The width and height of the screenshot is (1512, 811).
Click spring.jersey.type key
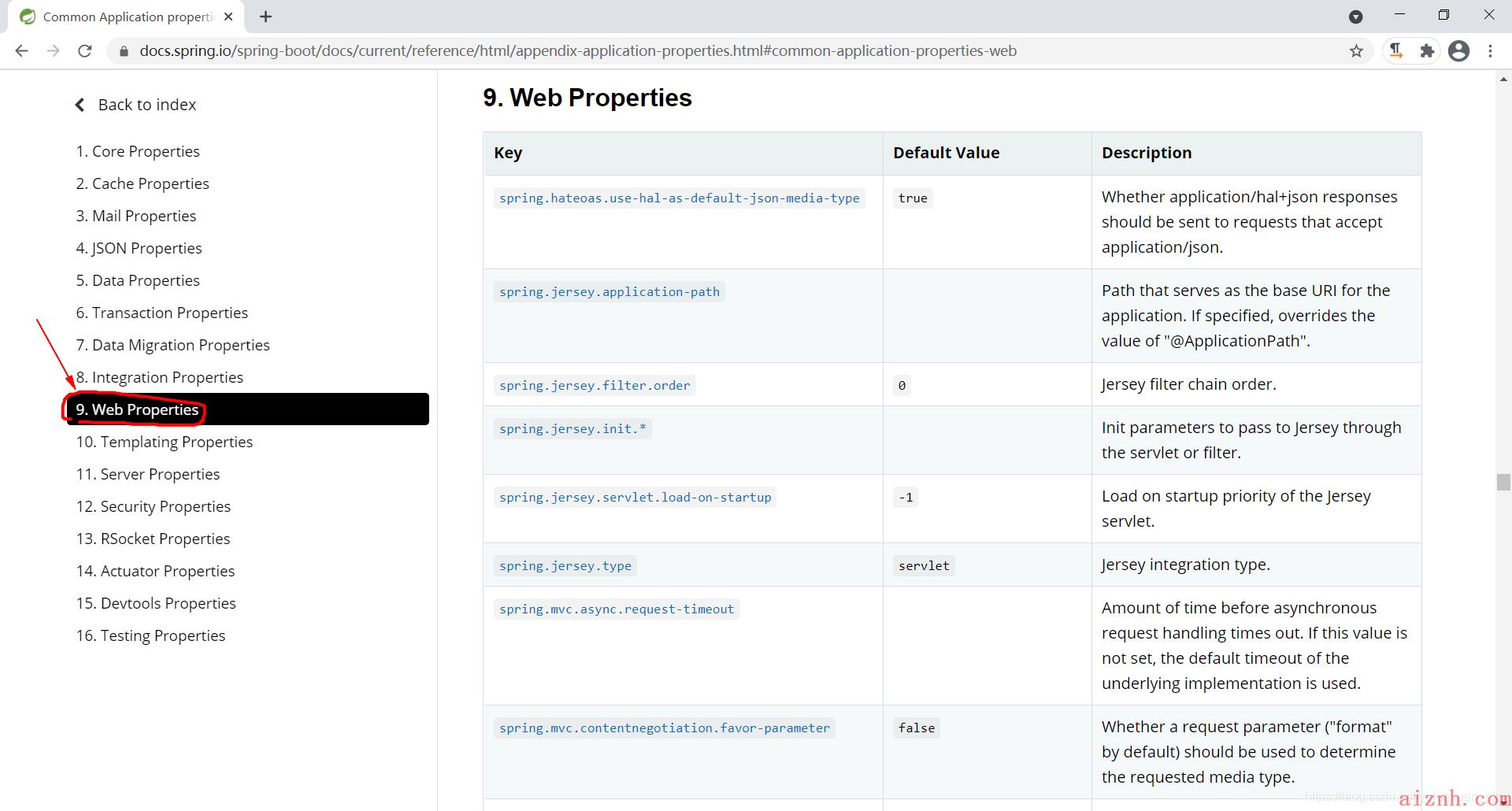[565, 566]
